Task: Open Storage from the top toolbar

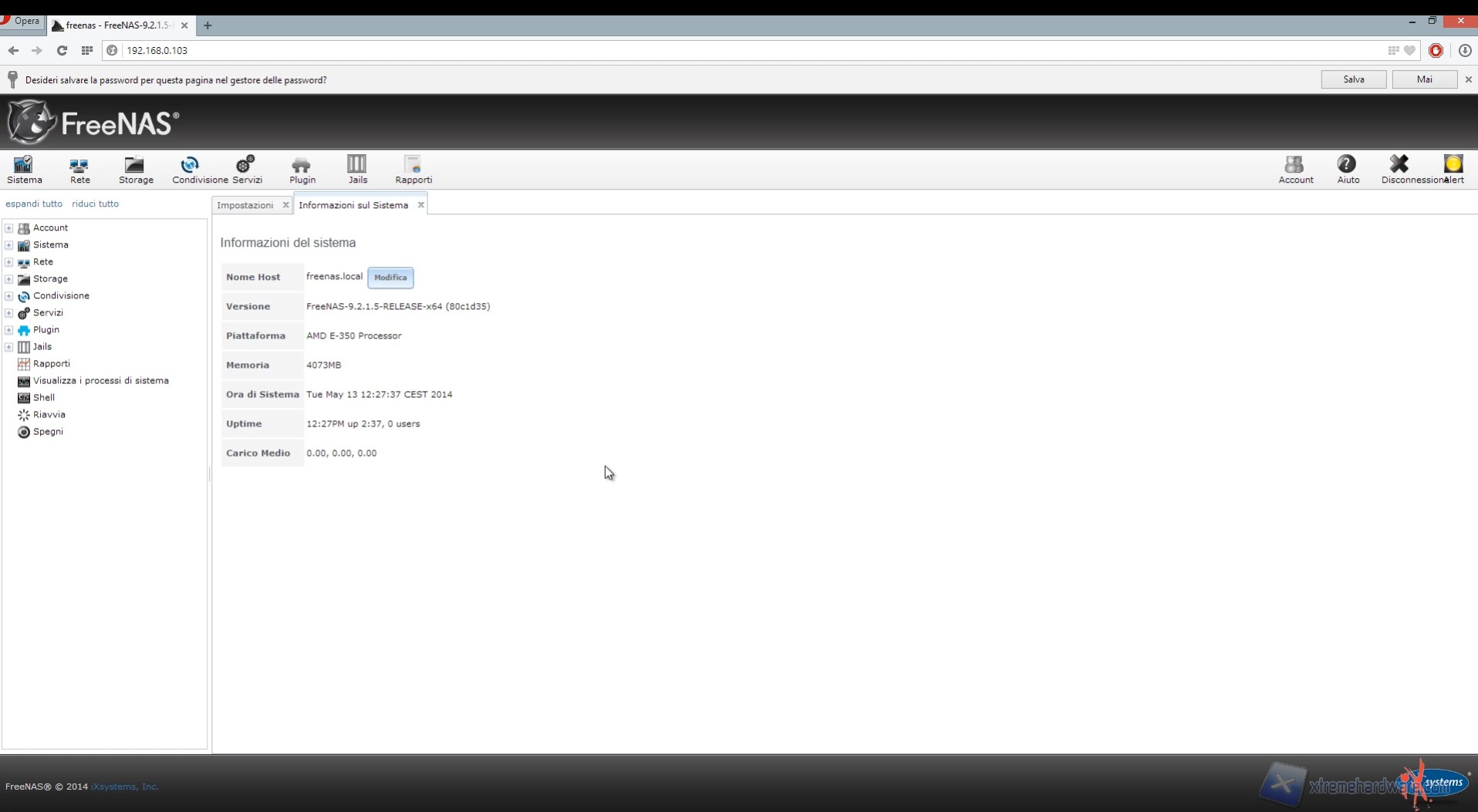Action: [136, 169]
